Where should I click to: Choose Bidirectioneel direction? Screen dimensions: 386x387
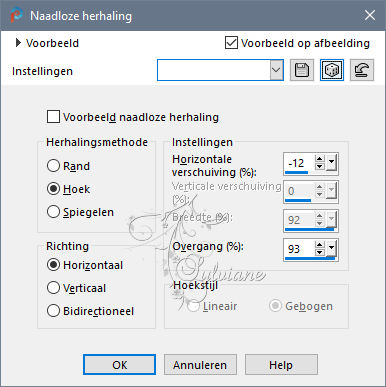53,311
